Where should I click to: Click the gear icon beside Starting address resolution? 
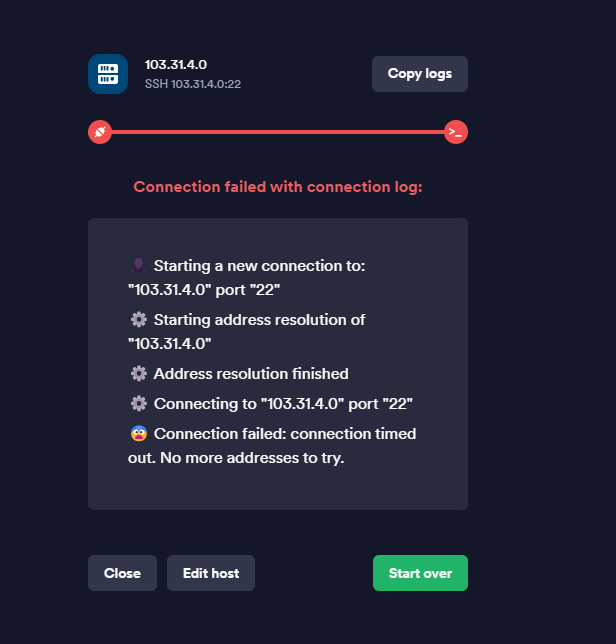click(x=138, y=320)
